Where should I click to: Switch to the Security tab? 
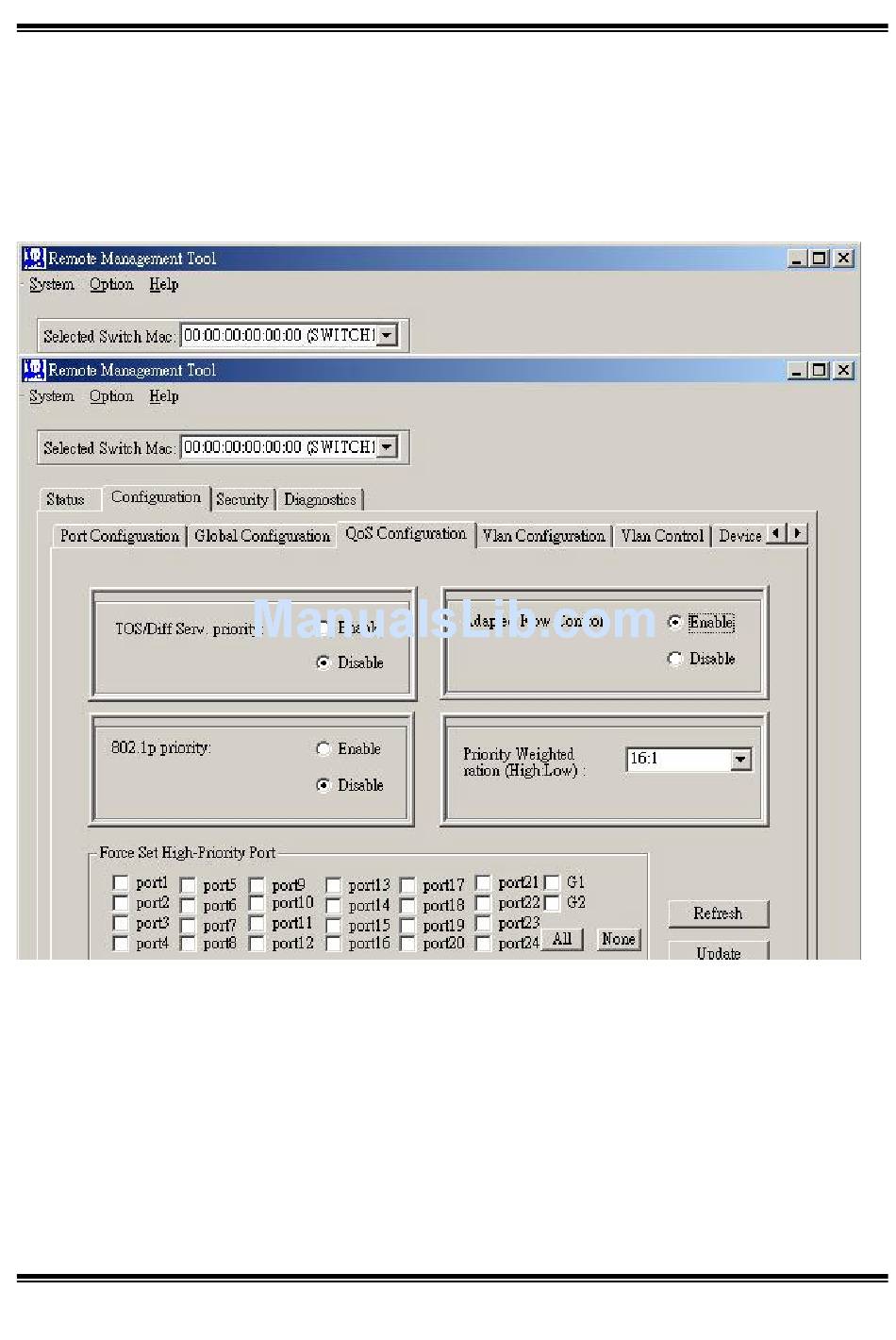coord(242,499)
